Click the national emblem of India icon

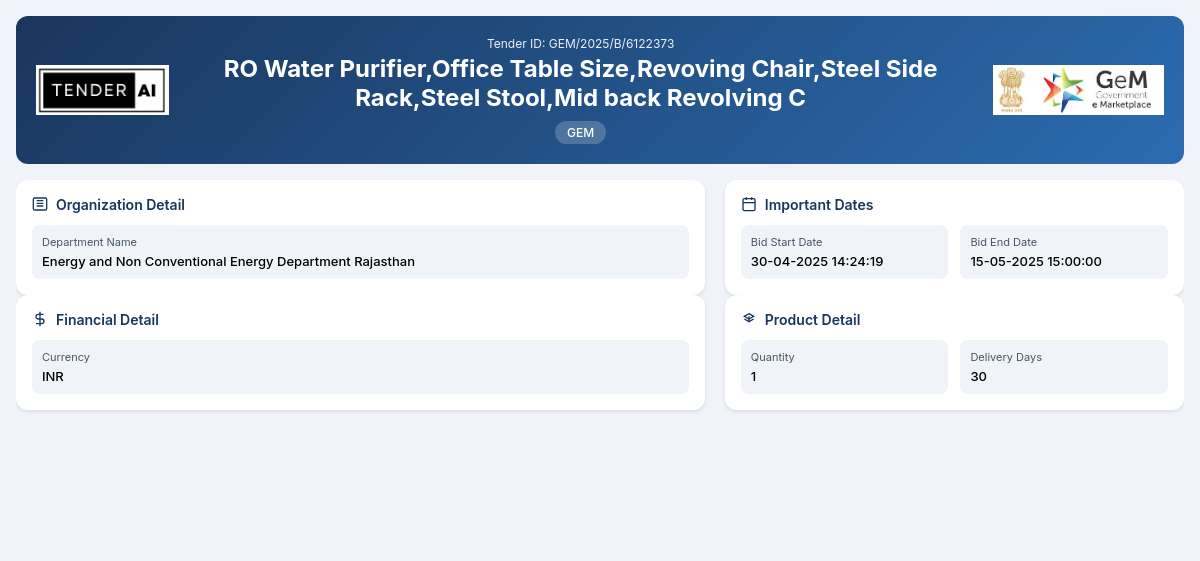[x=1013, y=90]
